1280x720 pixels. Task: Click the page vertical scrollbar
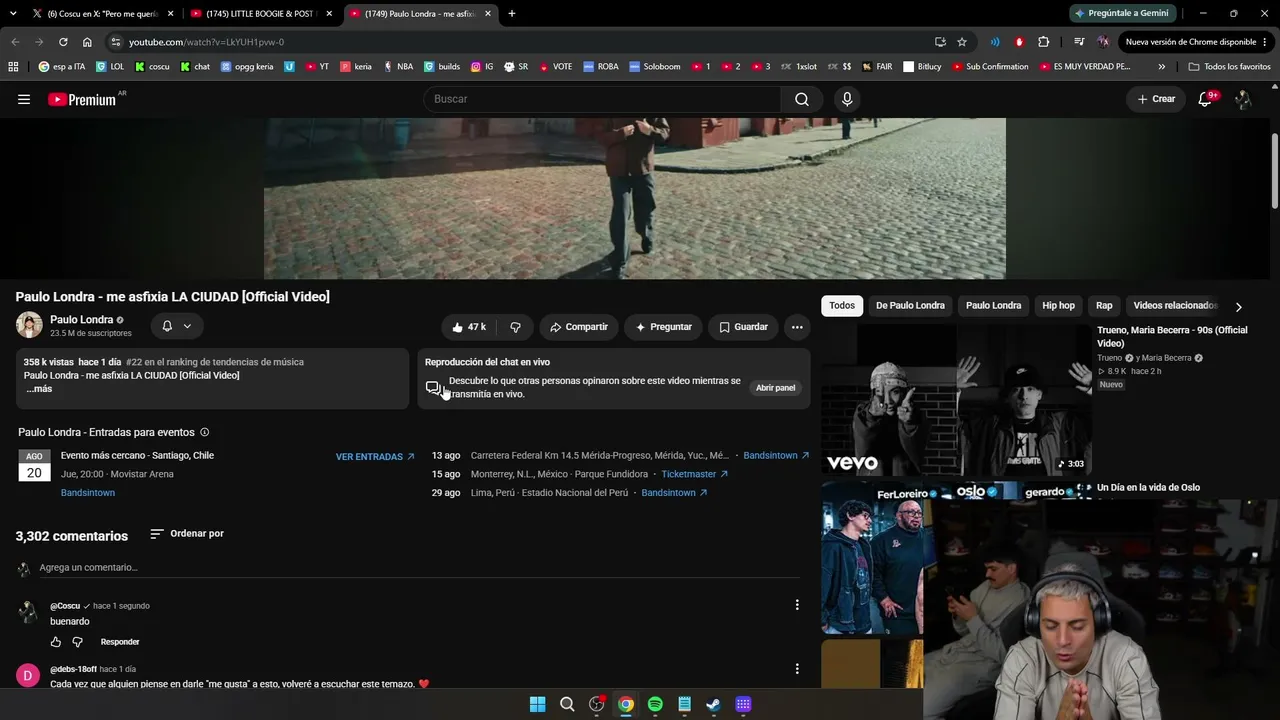pyautogui.click(x=1275, y=170)
